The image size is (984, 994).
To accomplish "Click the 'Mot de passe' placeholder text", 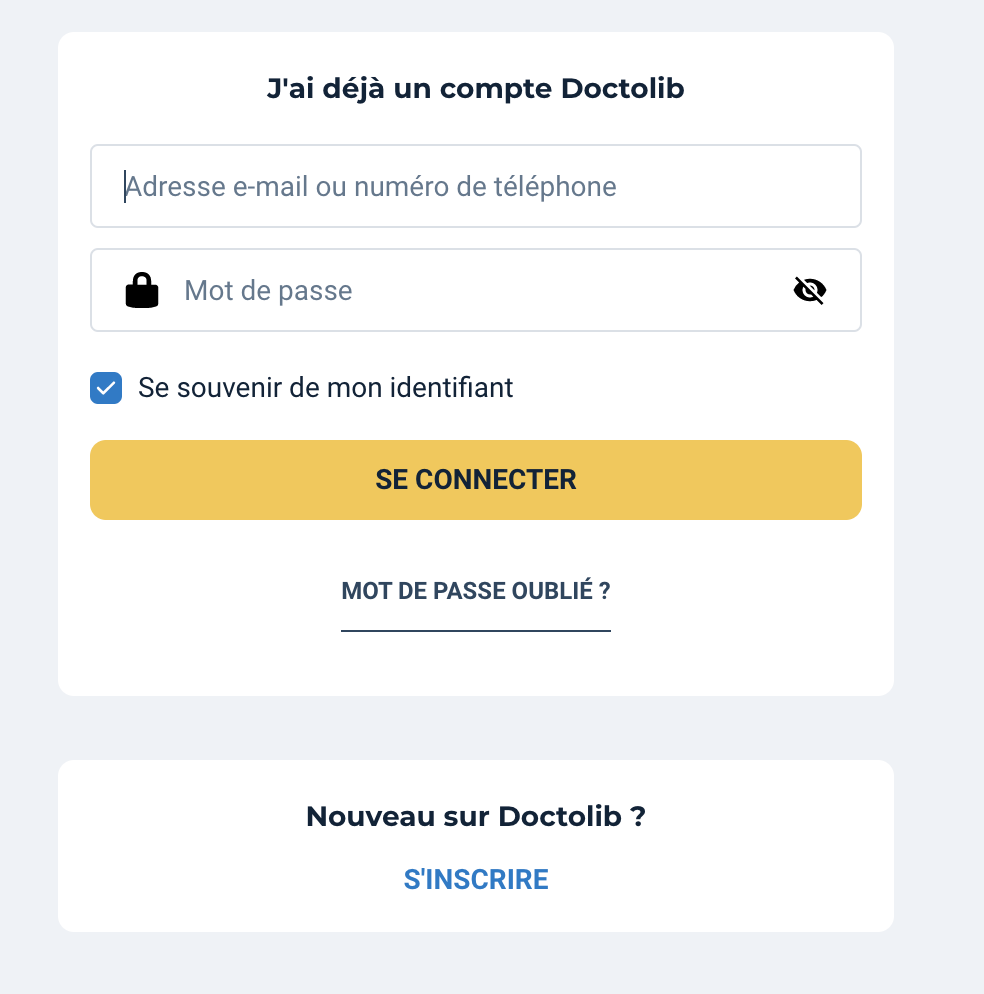I will (268, 291).
